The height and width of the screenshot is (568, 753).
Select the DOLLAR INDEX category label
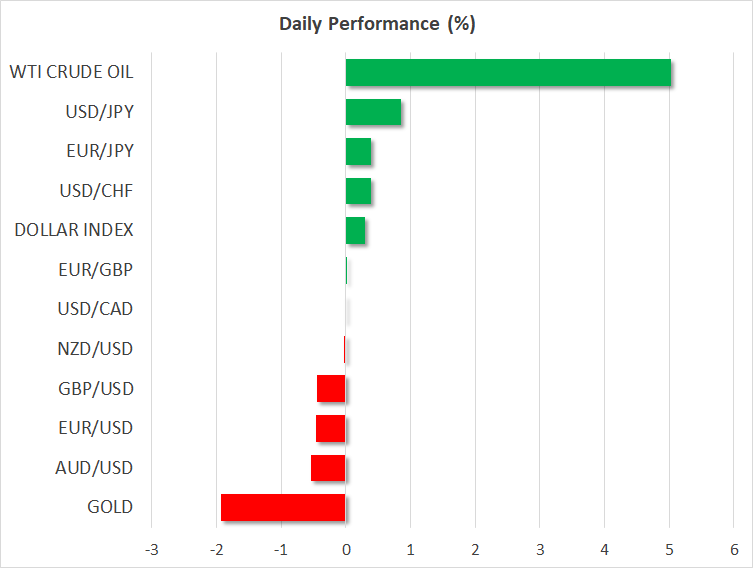tap(74, 230)
